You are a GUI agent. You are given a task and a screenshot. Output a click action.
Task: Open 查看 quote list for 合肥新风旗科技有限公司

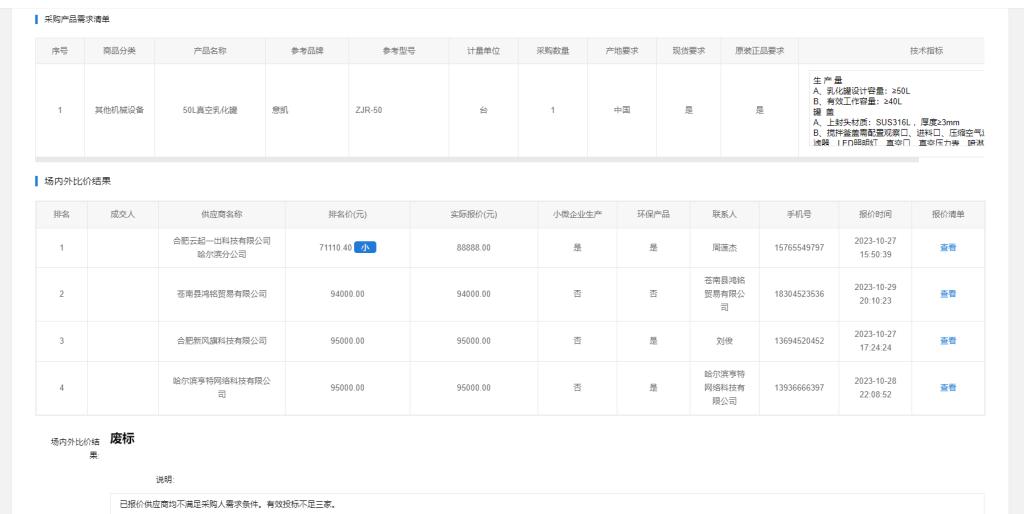pyautogui.click(x=947, y=341)
